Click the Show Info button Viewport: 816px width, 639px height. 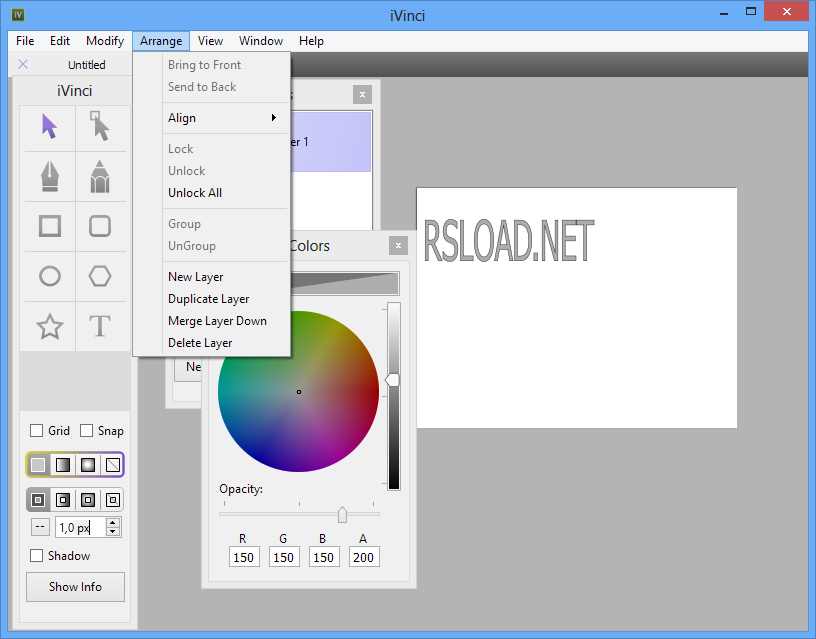[x=75, y=586]
